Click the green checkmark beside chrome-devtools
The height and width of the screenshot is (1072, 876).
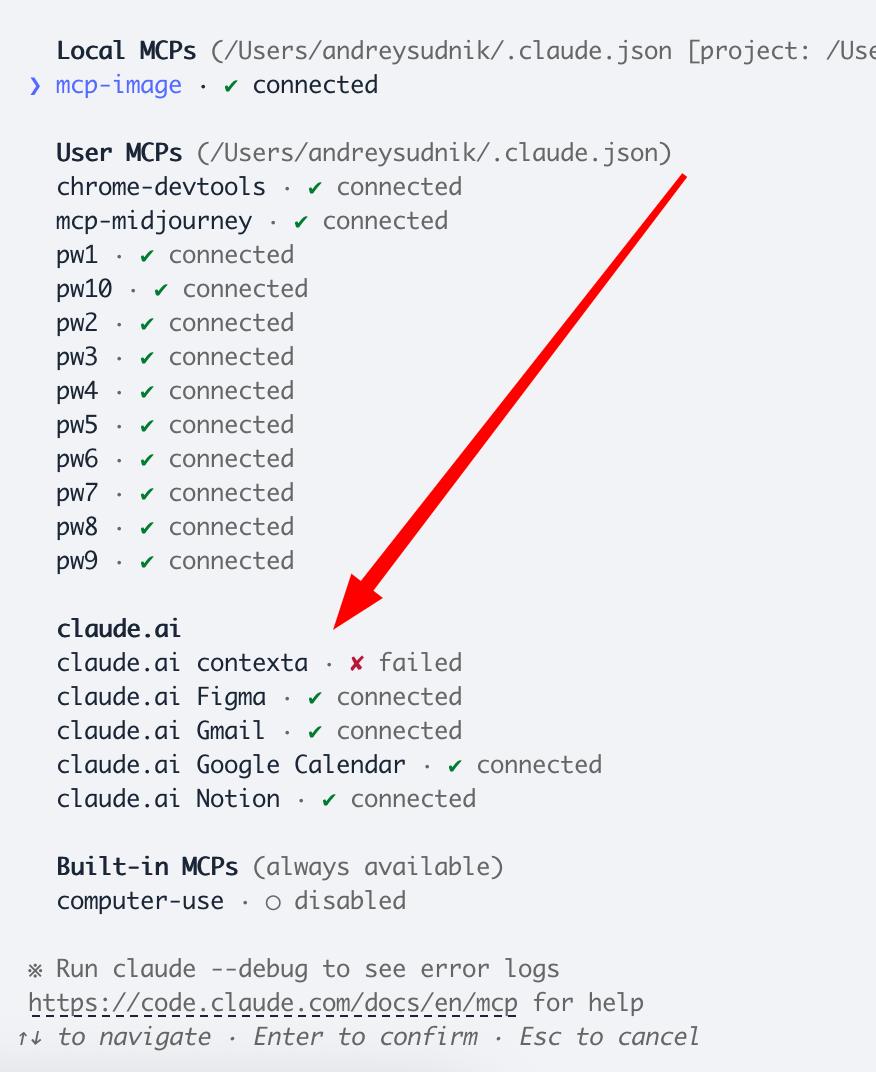click(x=315, y=188)
